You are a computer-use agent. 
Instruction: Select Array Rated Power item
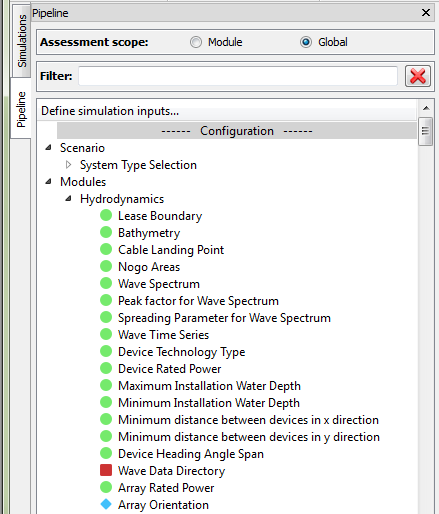coord(166,488)
